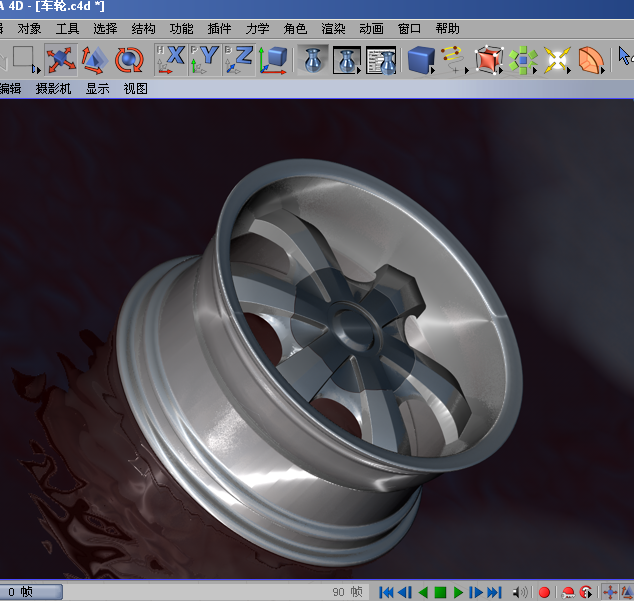Expand the picture viewer render flyout
634x601 pixels.
(358, 71)
